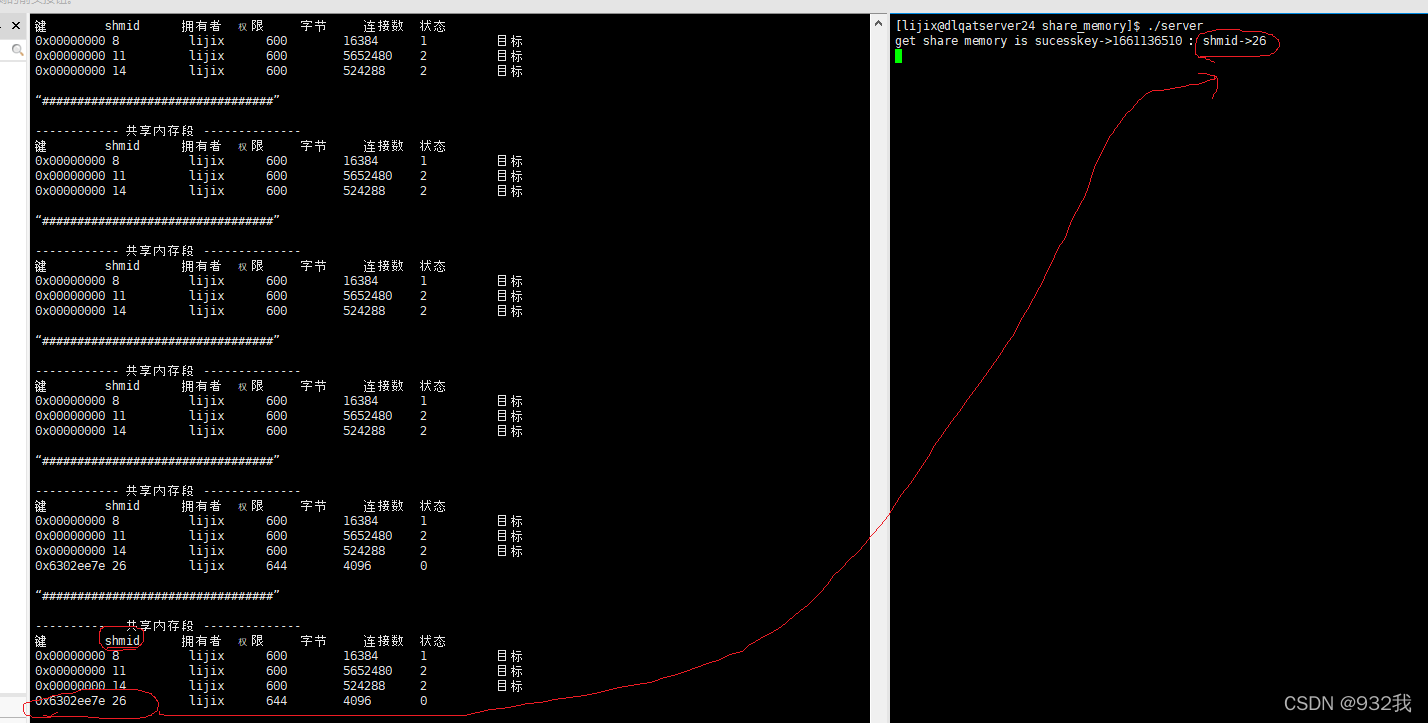Click '524288' in the topmost table

point(364,71)
